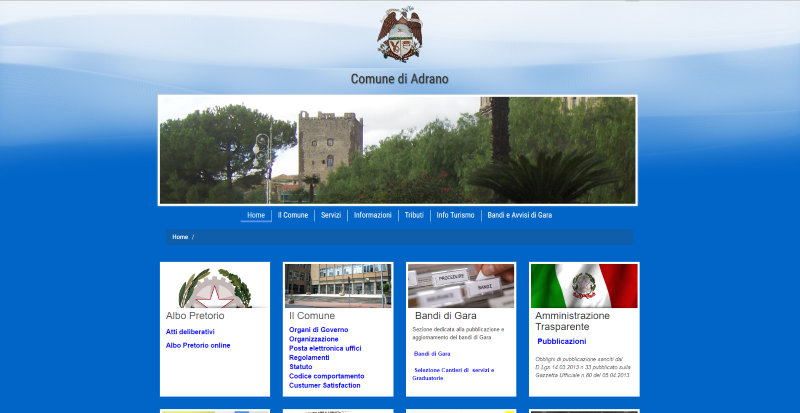Open the Posta elettronica uffici link
This screenshot has width=800, height=413.
325,348
